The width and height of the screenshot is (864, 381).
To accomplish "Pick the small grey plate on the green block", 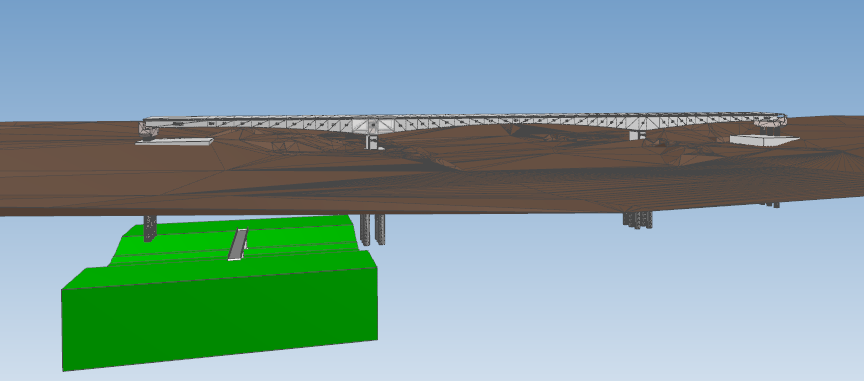I will click(238, 244).
